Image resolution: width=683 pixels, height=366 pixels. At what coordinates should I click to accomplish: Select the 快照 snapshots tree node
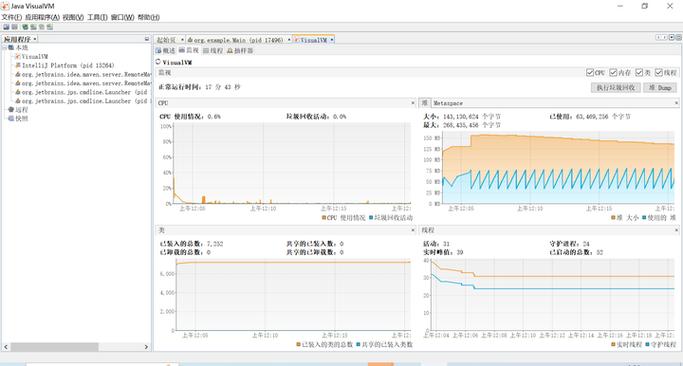22,119
